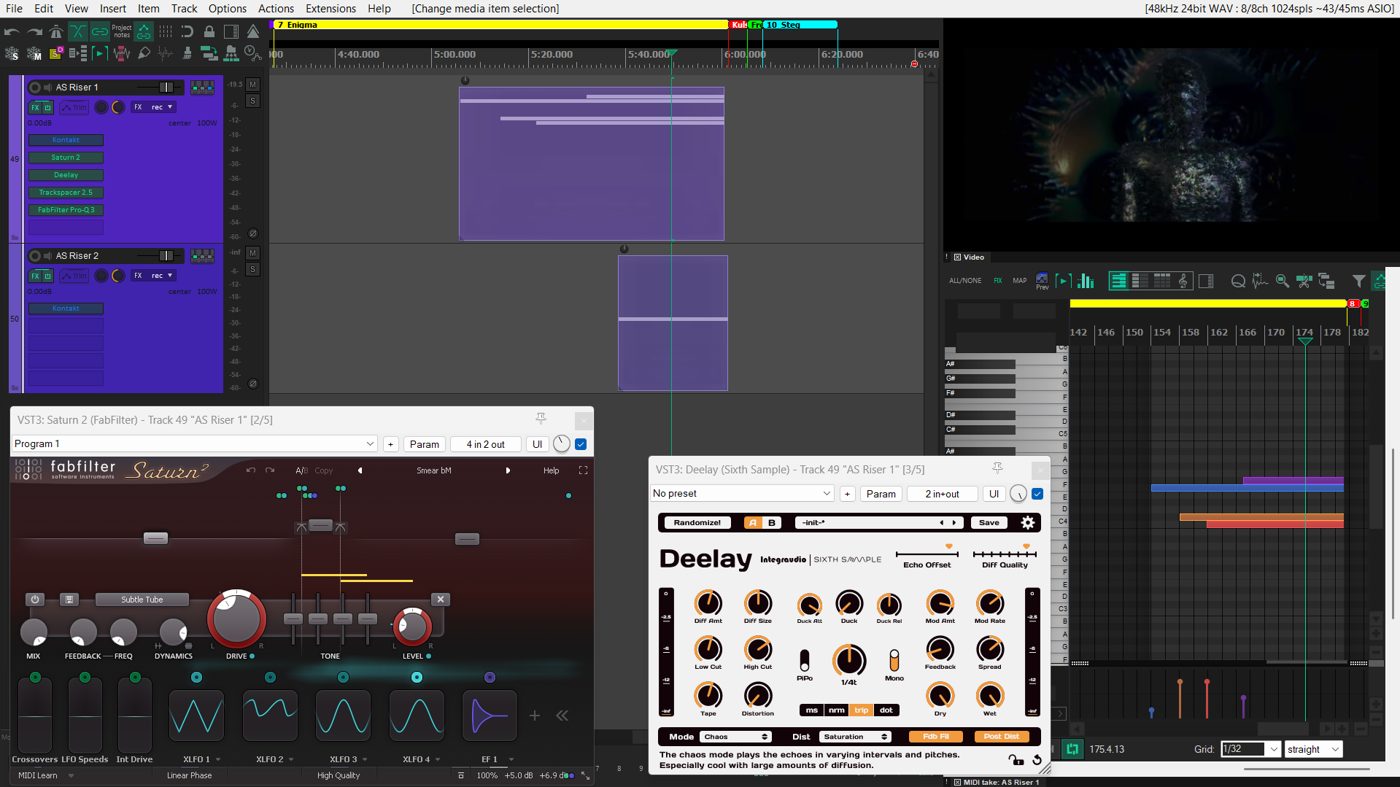Click the green bars icon in the MIDI editor toolbar
The width and height of the screenshot is (1400, 787).
tap(1085, 281)
